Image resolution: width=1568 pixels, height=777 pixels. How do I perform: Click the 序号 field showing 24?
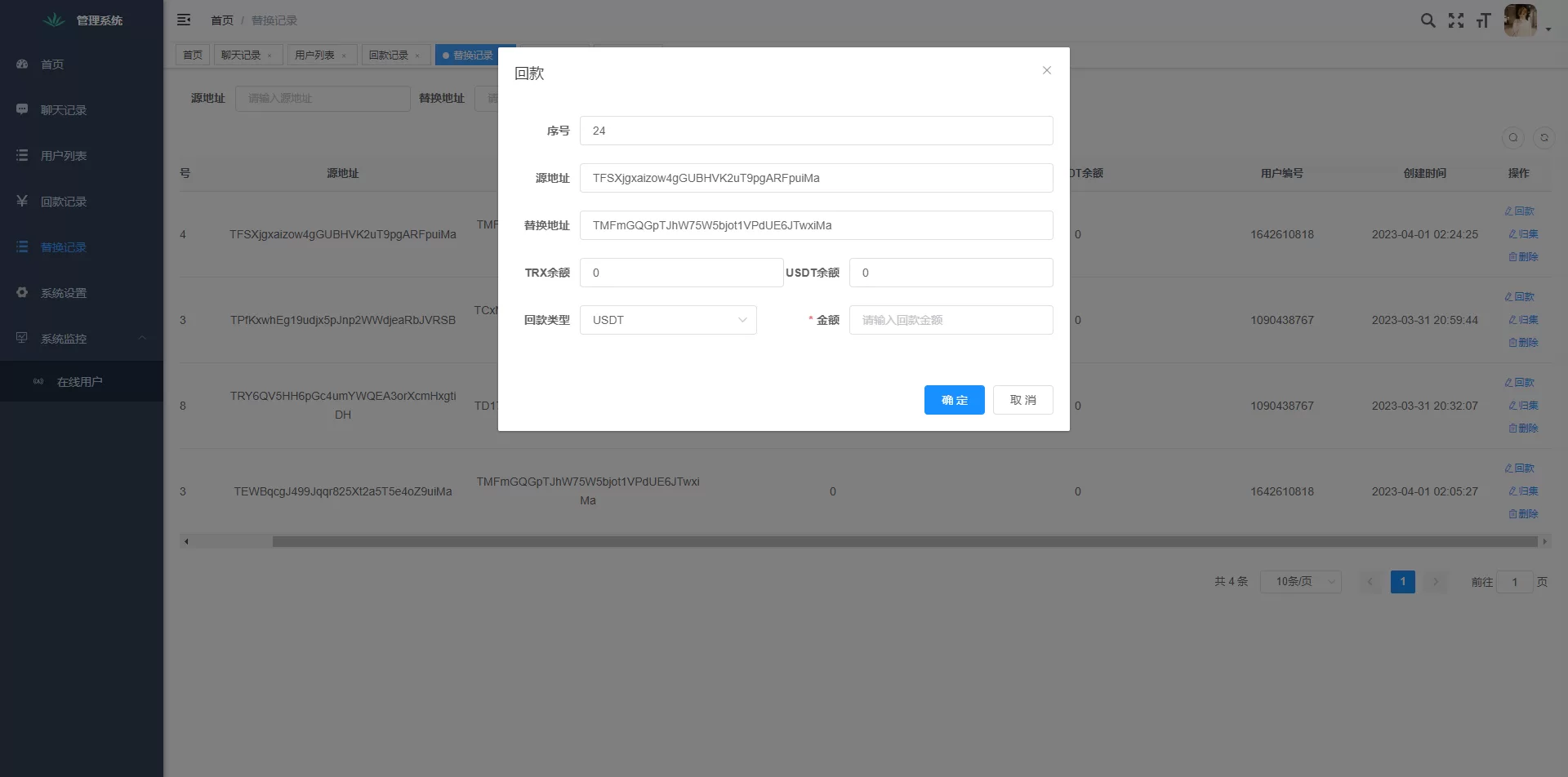click(x=816, y=131)
